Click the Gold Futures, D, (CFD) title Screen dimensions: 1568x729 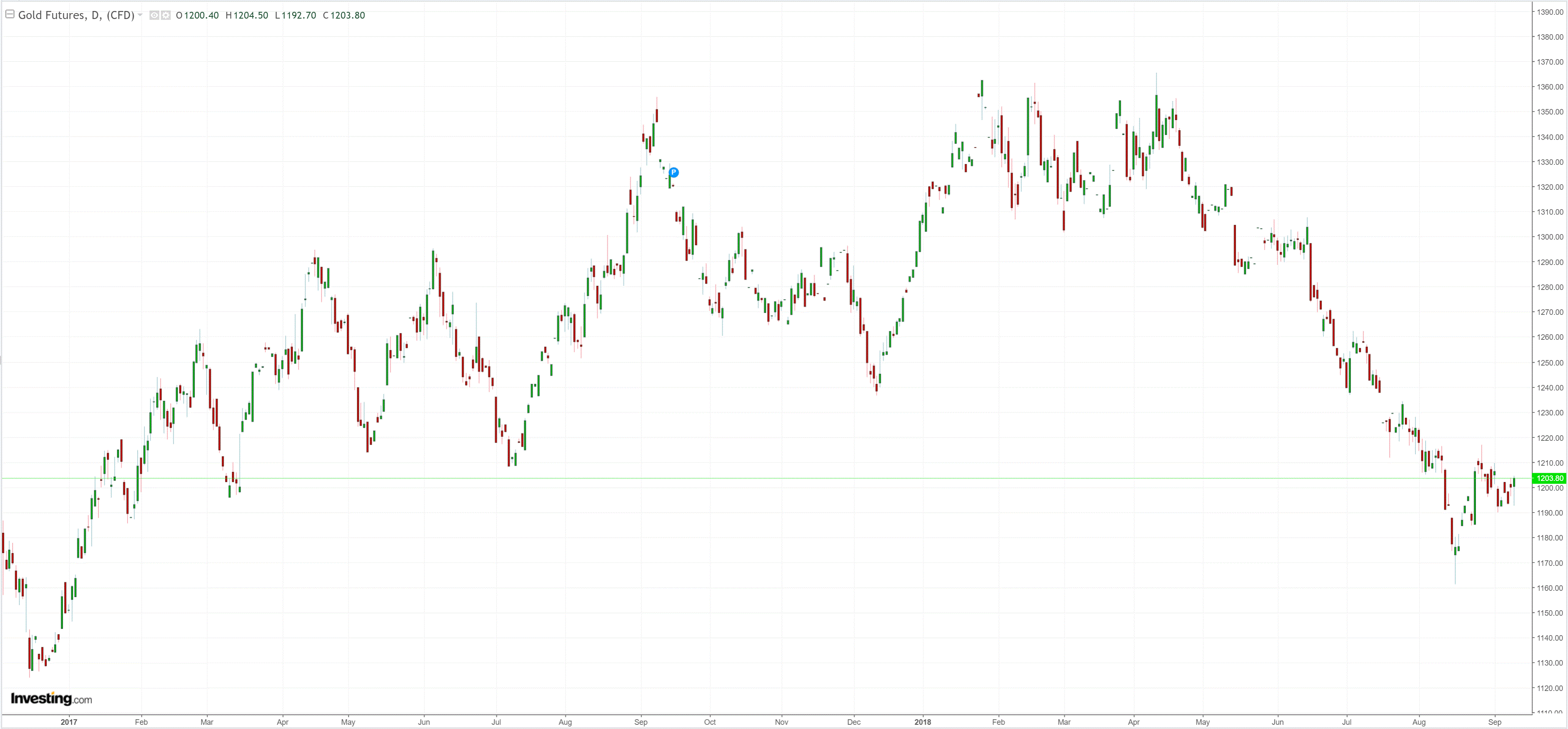76,15
